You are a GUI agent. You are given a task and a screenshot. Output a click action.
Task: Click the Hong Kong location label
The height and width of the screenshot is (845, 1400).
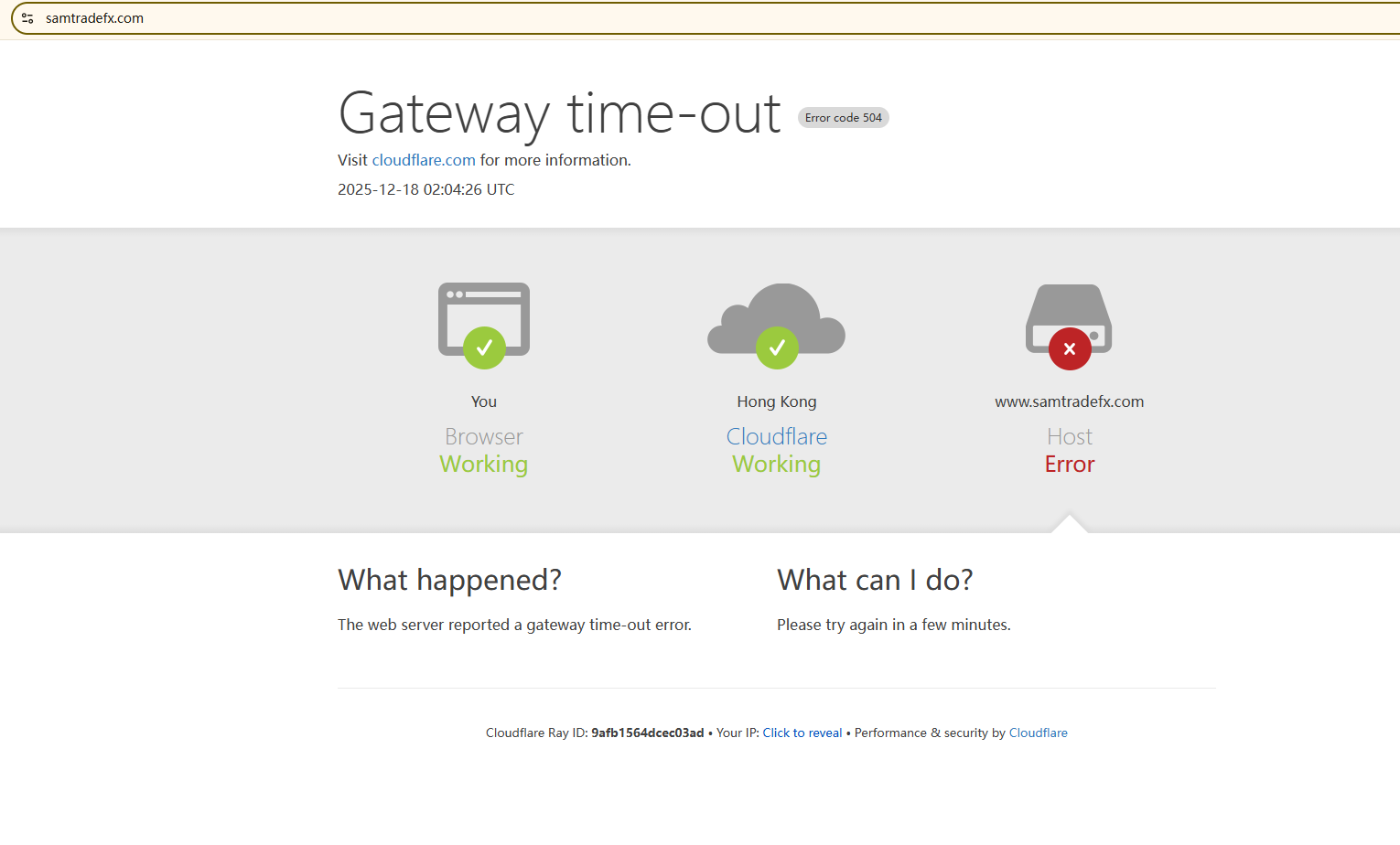point(777,401)
